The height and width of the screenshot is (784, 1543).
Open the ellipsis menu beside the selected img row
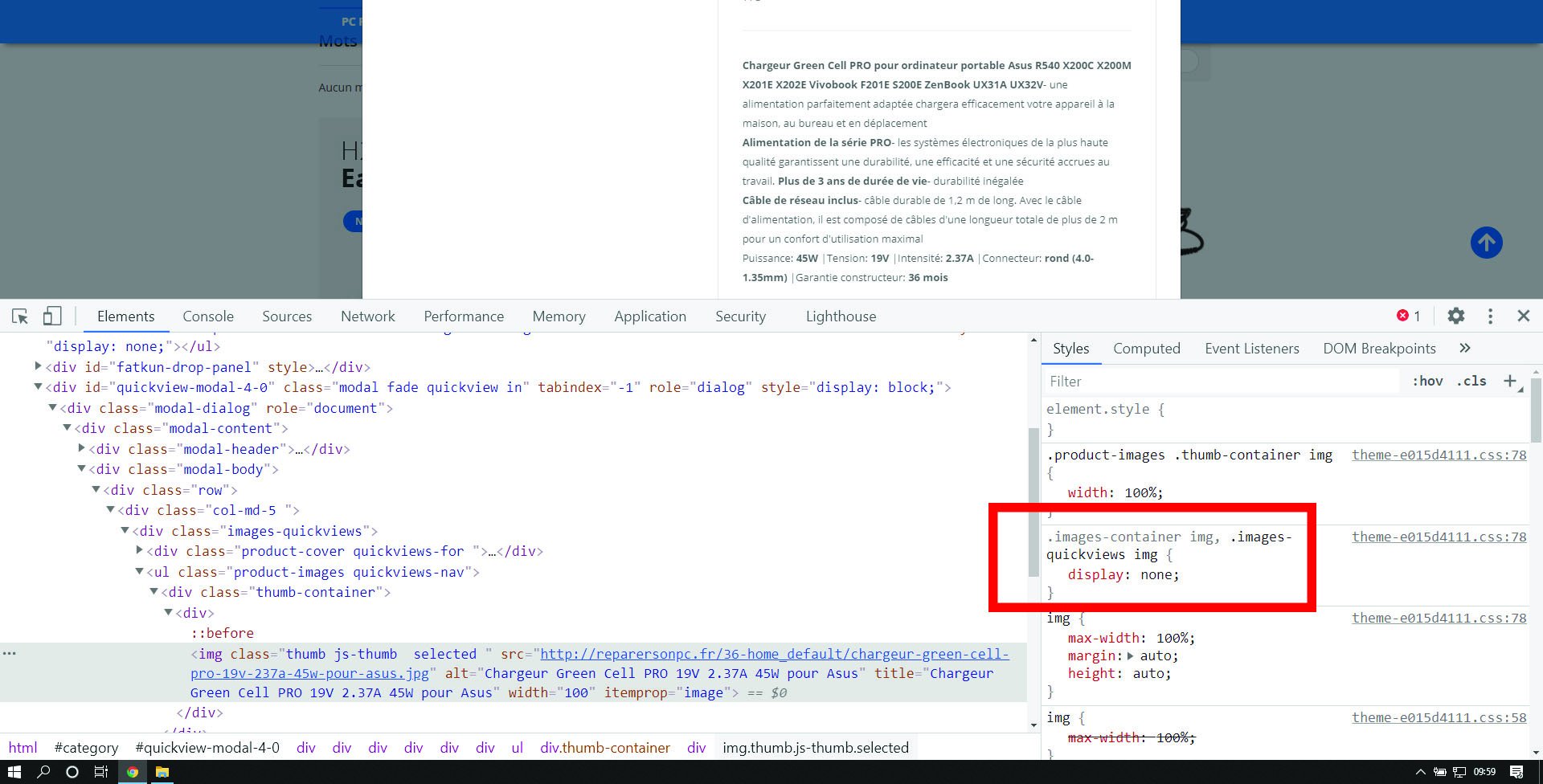tap(10, 653)
